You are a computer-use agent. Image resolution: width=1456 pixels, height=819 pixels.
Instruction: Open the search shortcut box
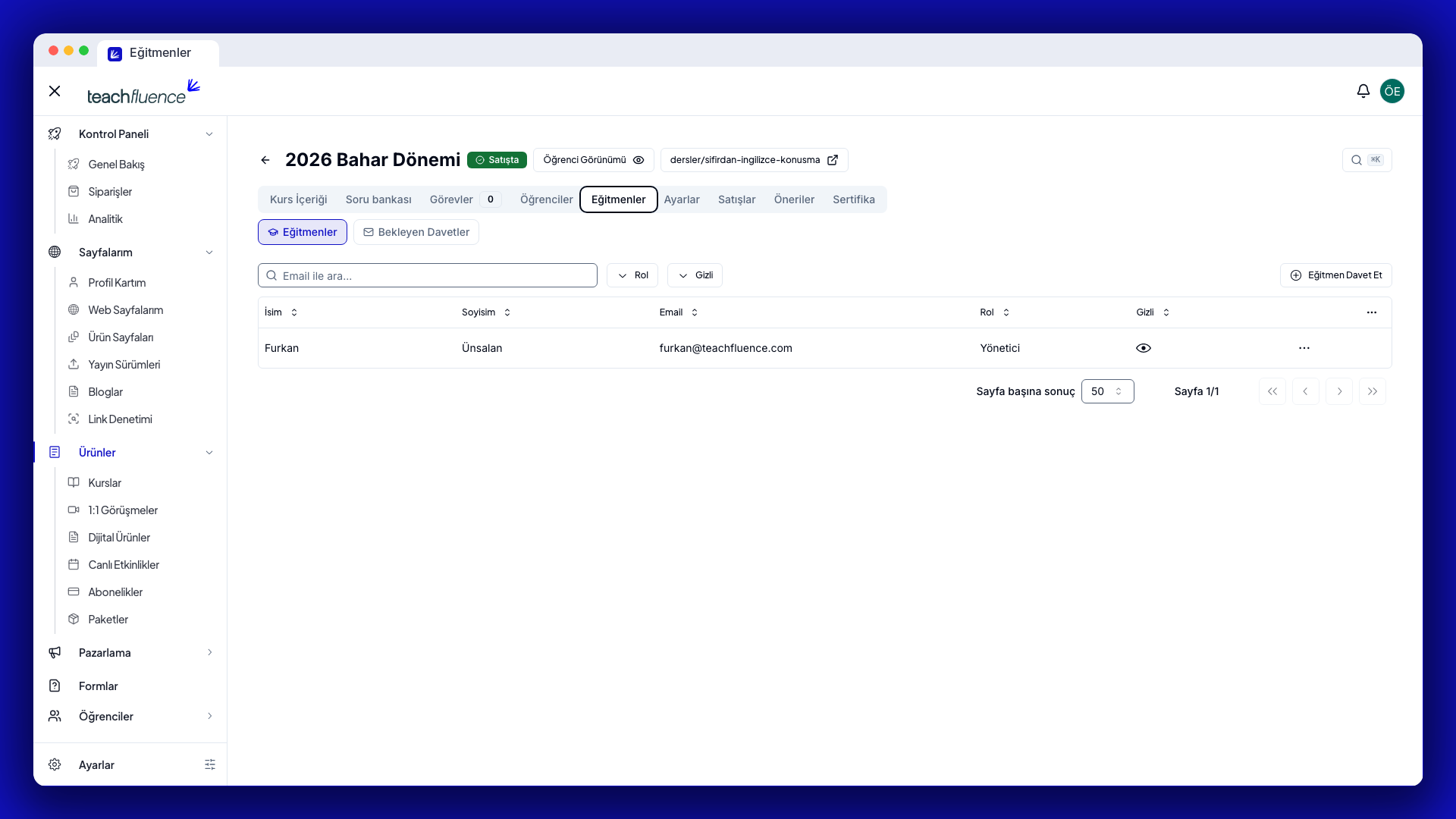(x=1367, y=160)
